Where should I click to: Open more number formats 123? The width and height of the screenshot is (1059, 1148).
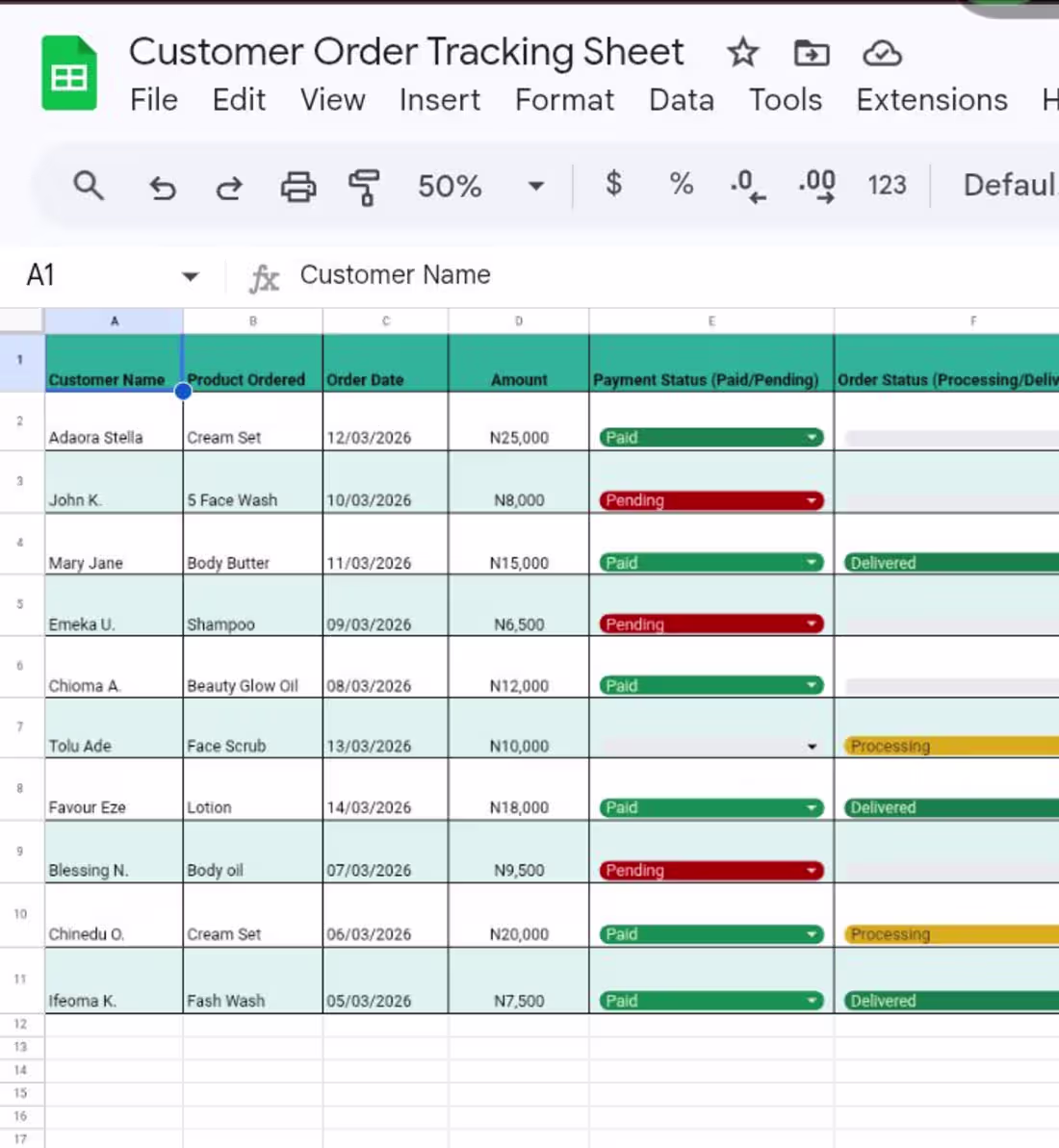[887, 185]
